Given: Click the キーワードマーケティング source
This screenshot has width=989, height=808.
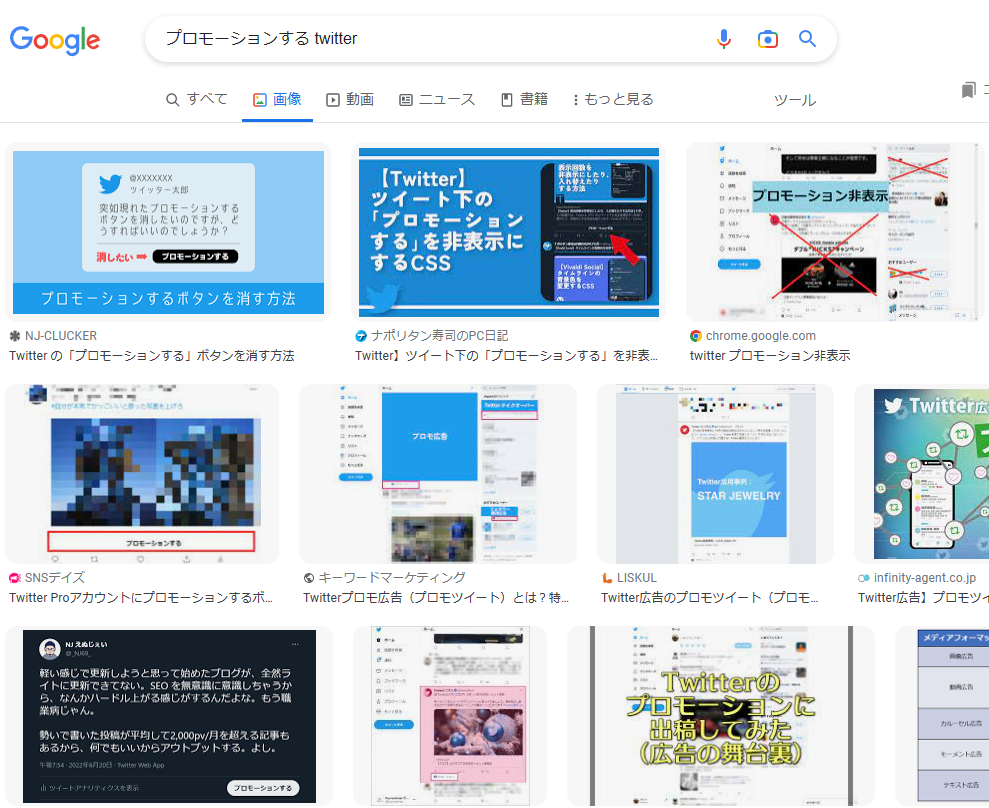Looking at the screenshot, I should point(392,578).
